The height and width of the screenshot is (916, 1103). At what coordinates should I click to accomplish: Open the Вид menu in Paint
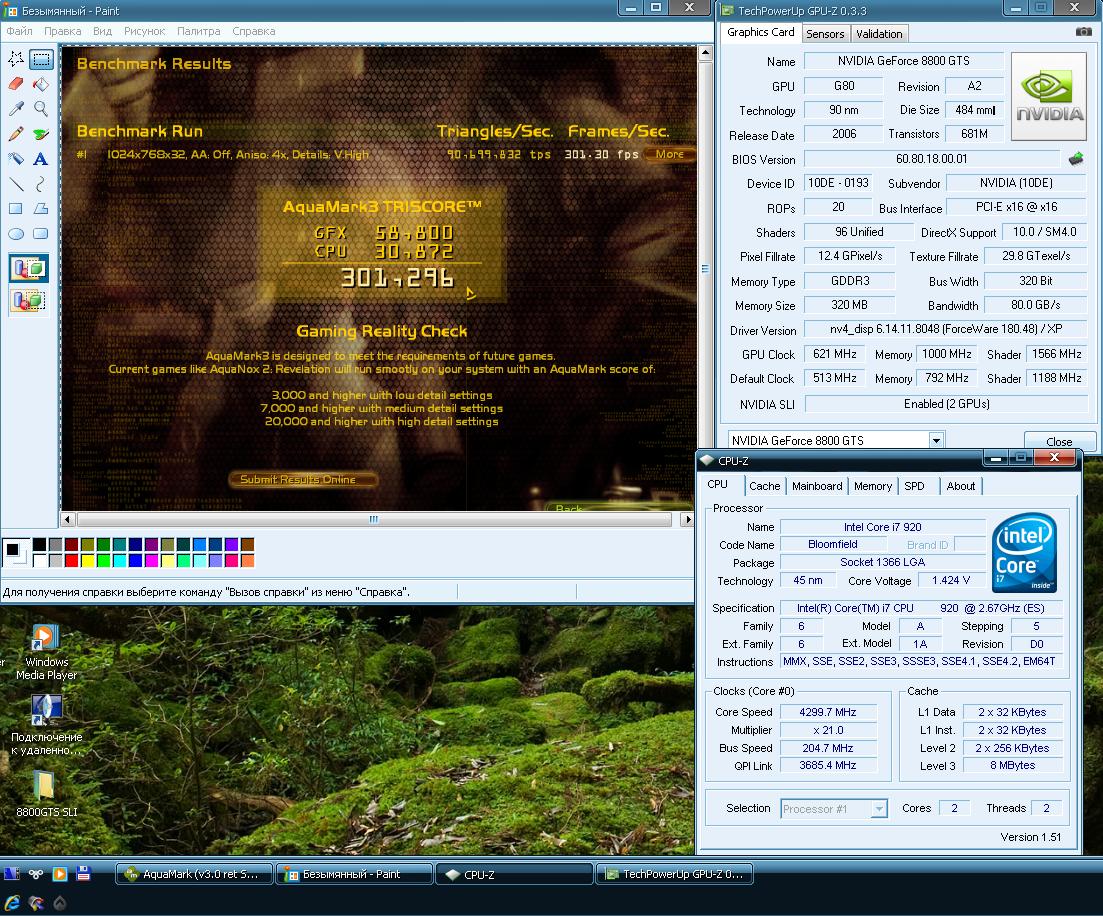(103, 31)
